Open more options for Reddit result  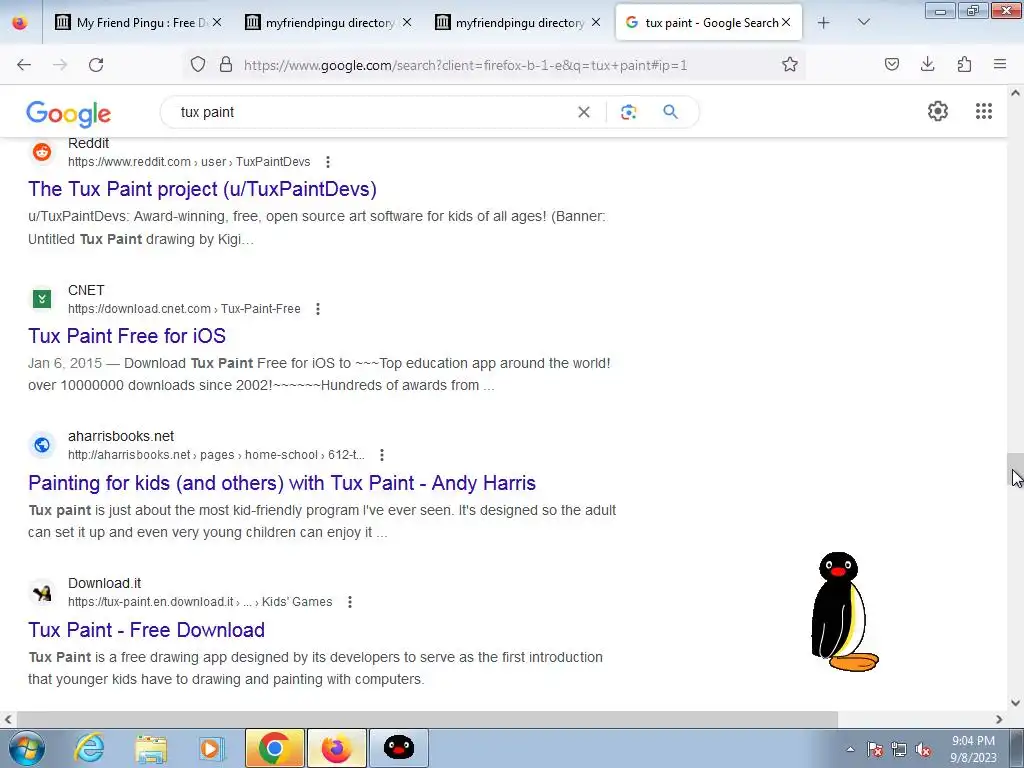coord(328,162)
